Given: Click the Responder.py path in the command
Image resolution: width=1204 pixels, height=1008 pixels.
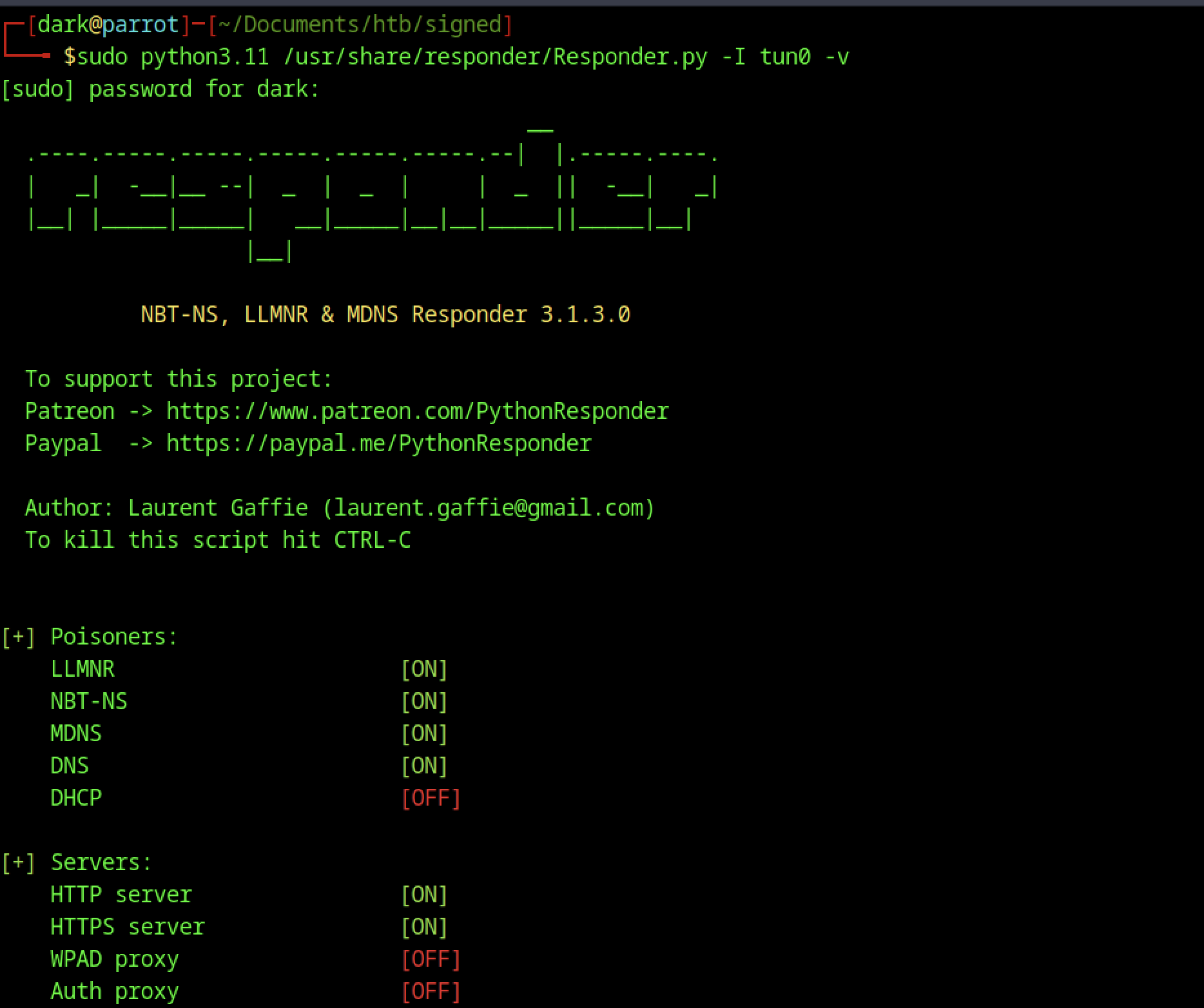Looking at the screenshot, I should click(494, 57).
